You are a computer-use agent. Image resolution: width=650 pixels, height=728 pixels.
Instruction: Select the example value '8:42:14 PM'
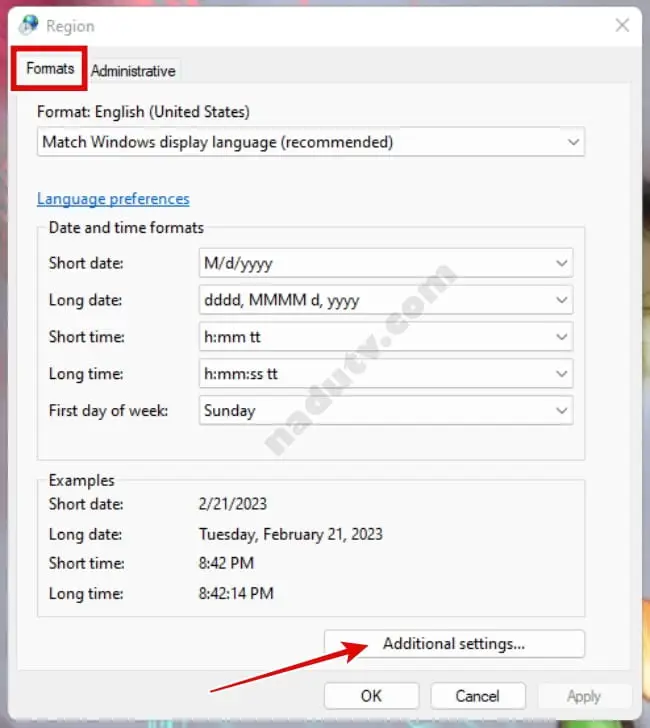coord(236,593)
